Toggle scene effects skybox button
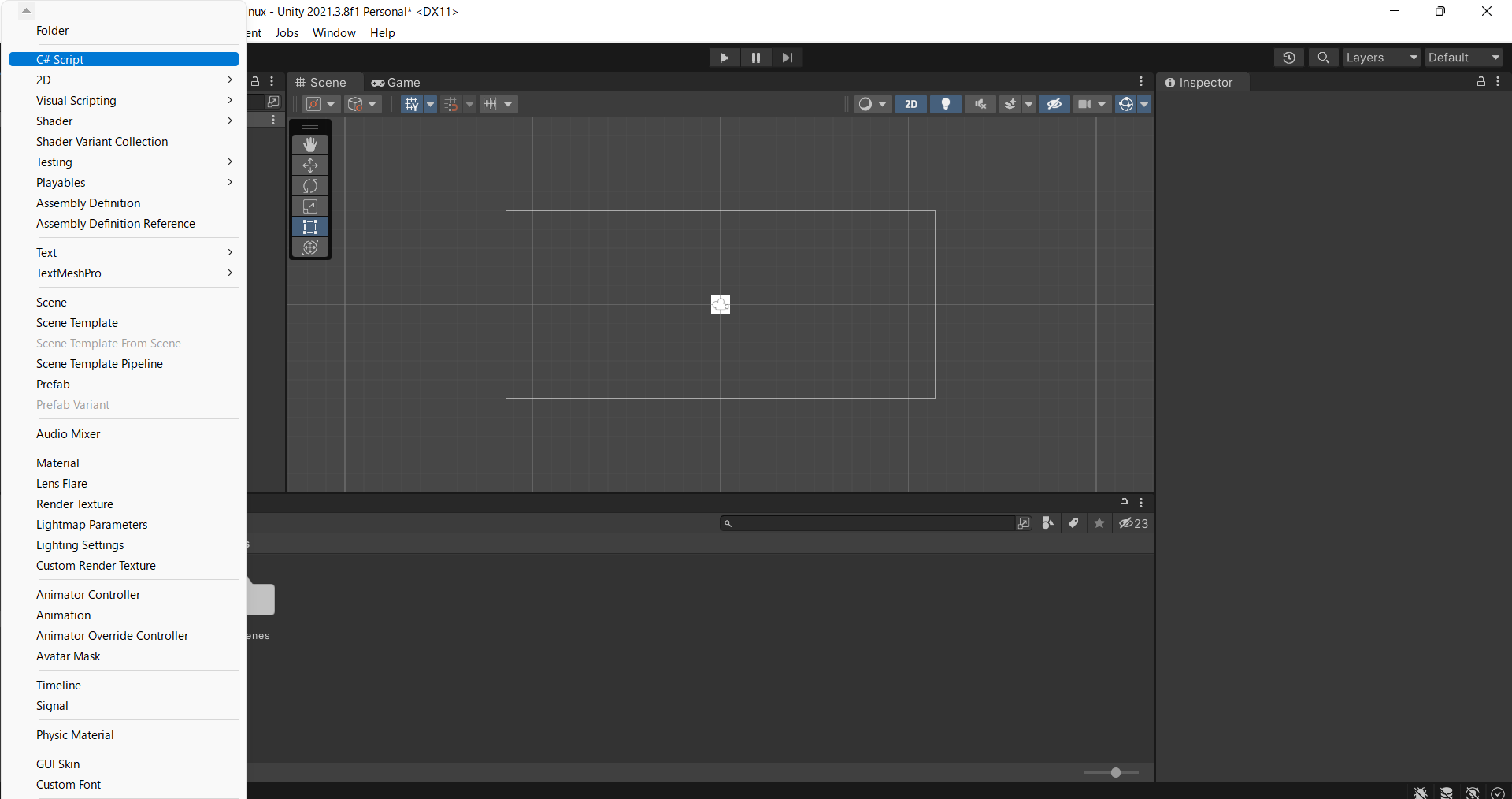1512x799 pixels. 1010,104
